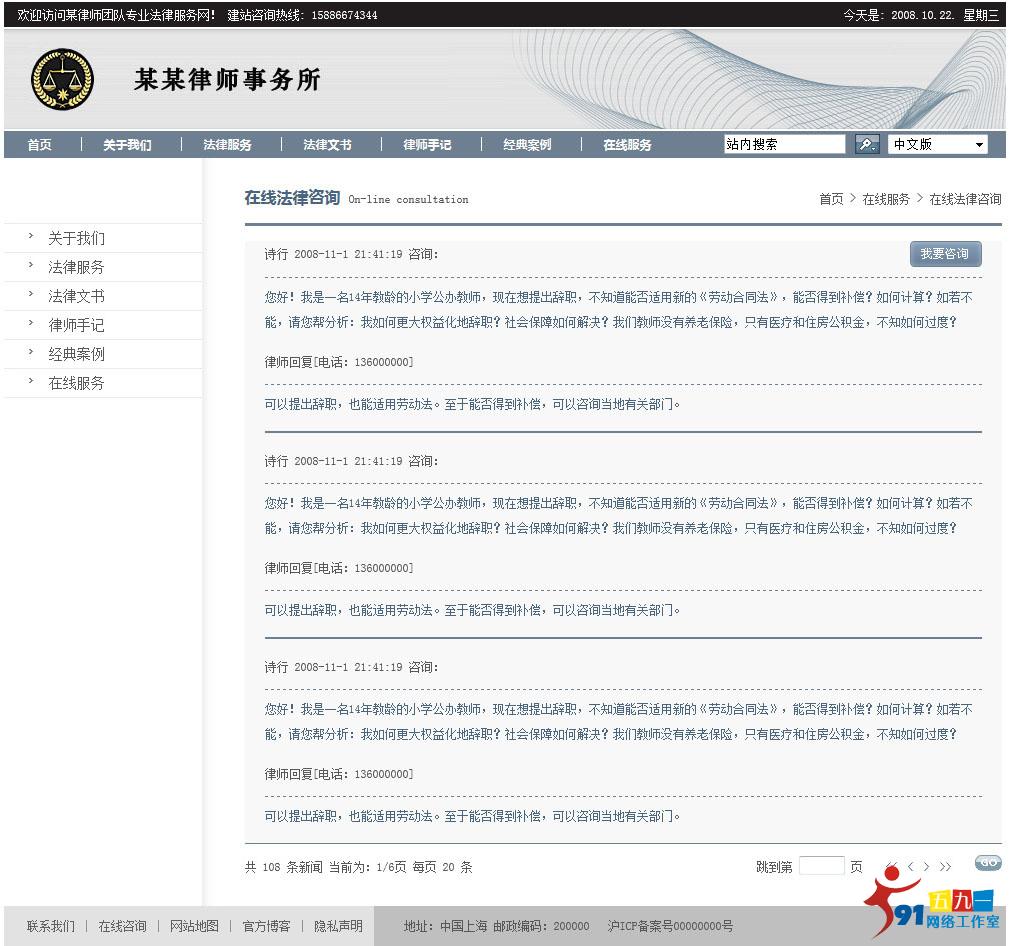Switch to the 首页 navigation tab
This screenshot has width=1010, height=946.
click(38, 144)
